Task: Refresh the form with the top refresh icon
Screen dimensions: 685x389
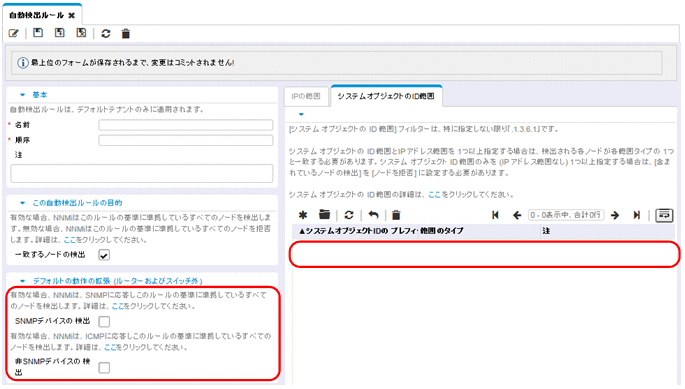Action: pyautogui.click(x=106, y=33)
